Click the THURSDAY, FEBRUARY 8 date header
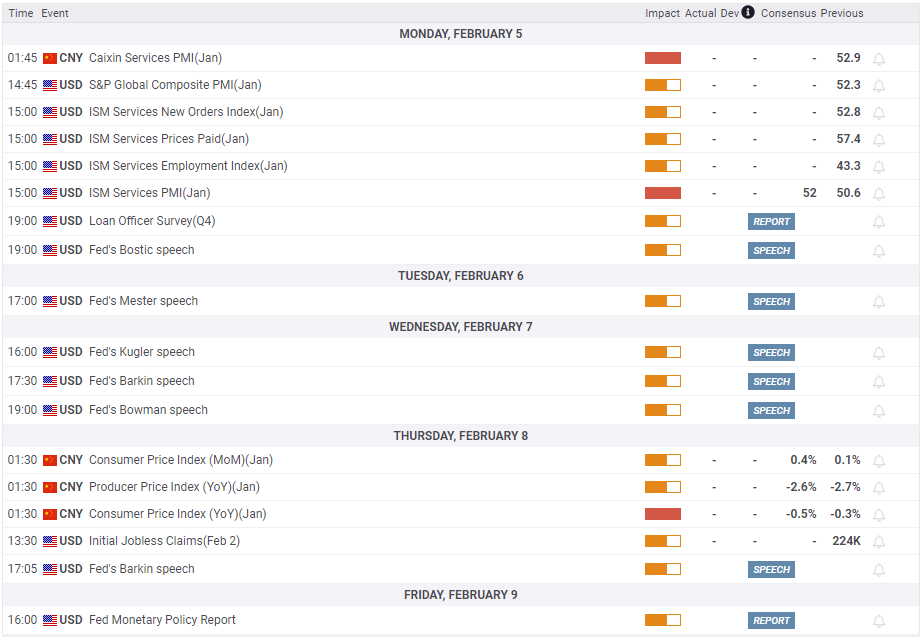The height and width of the screenshot is (637, 922). [x=460, y=436]
